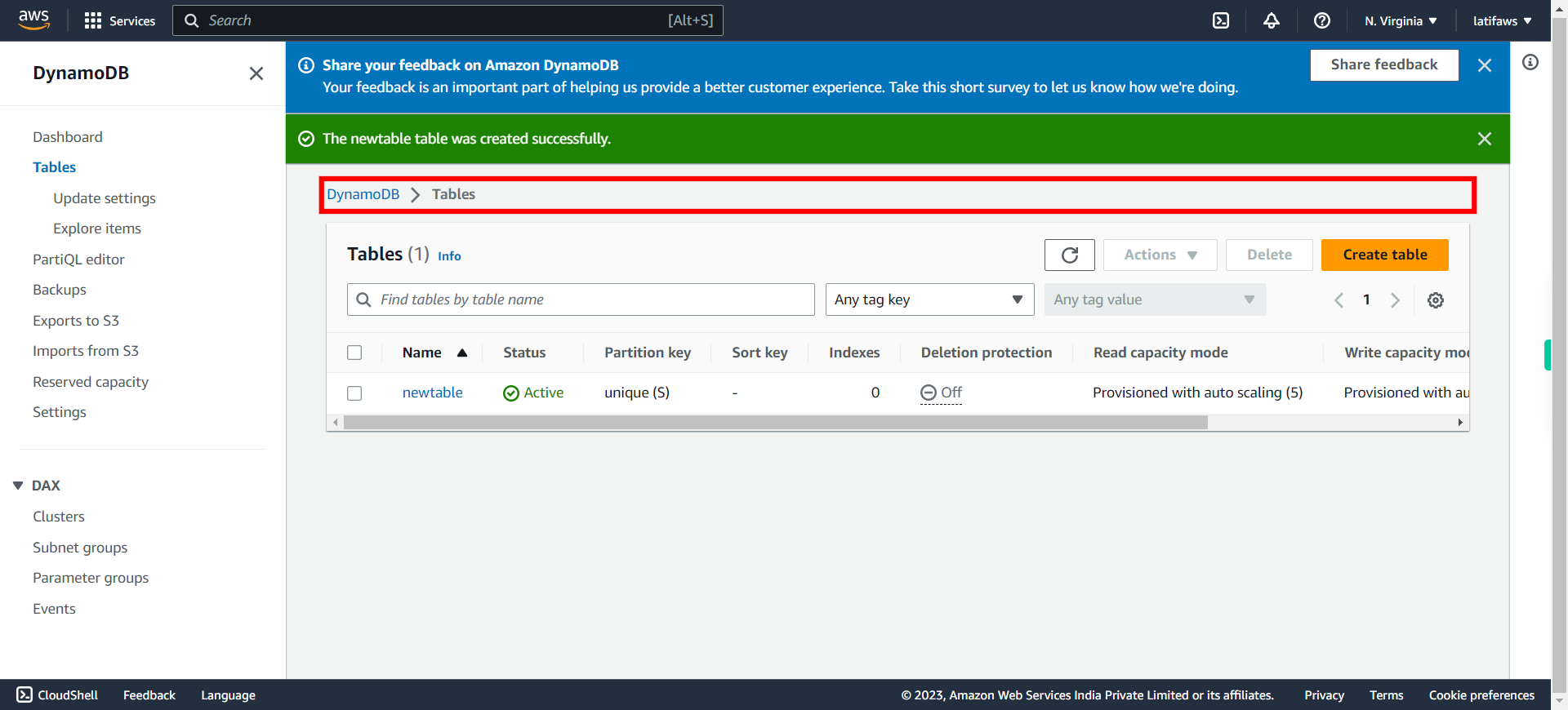Open the Any tag value dropdown
The image size is (1568, 710).
pyautogui.click(x=1156, y=300)
